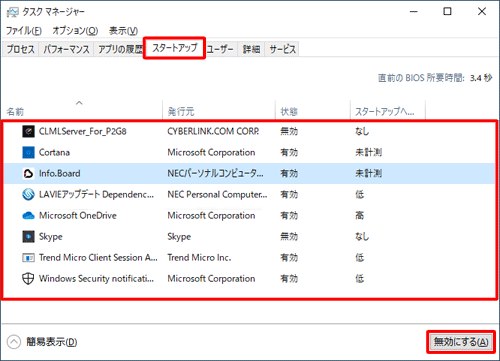Click the Task Manager title bar icon

[x=13, y=12]
